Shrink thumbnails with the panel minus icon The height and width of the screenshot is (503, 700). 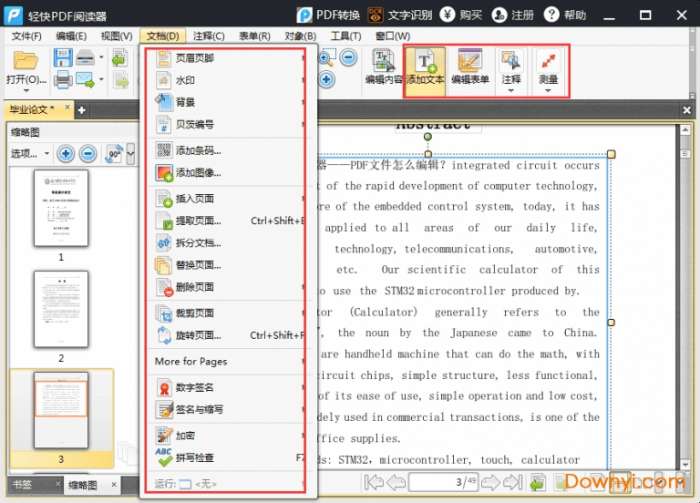click(x=88, y=154)
